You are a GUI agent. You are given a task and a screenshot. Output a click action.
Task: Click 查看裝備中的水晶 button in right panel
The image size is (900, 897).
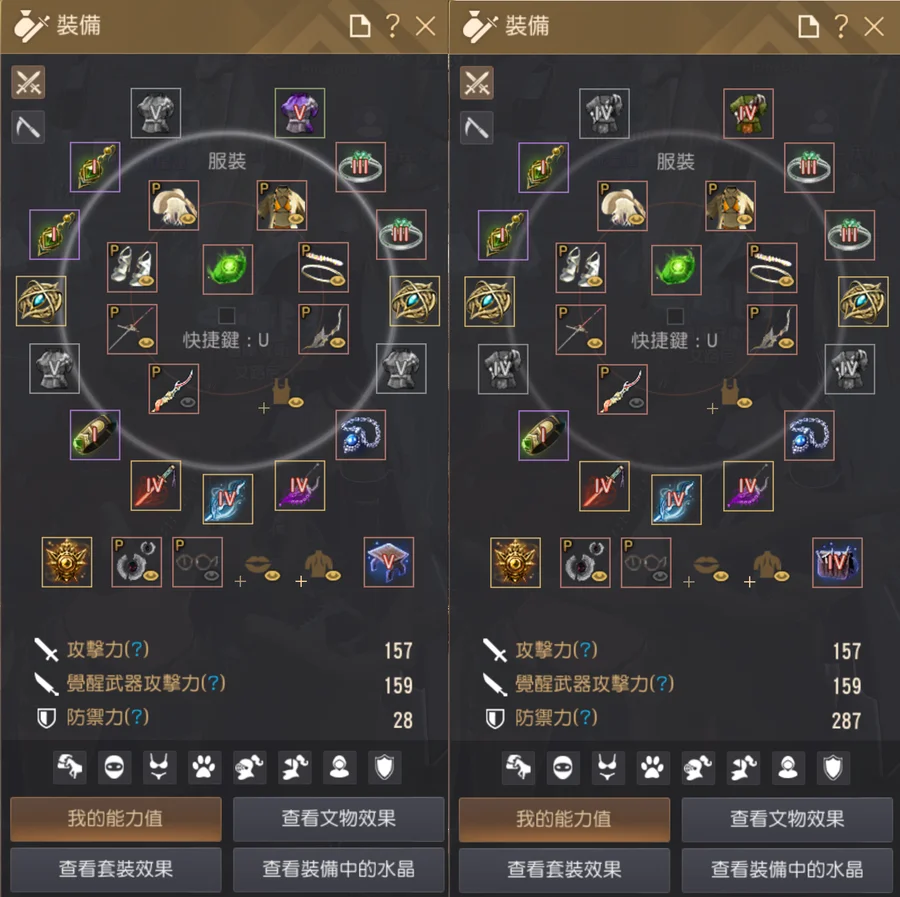coord(787,869)
